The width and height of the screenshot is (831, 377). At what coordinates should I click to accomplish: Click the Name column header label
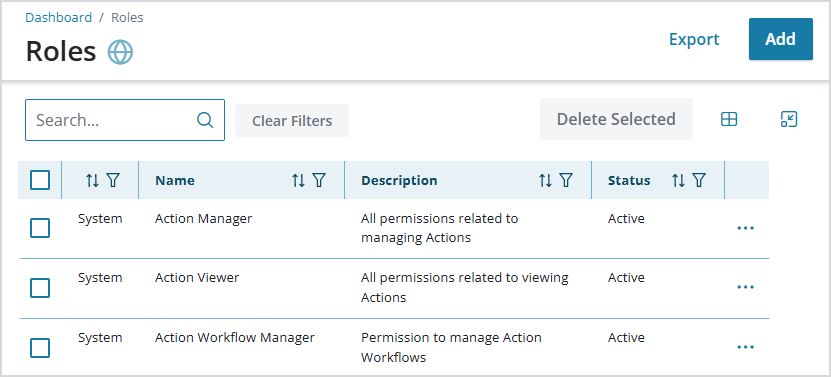175,180
